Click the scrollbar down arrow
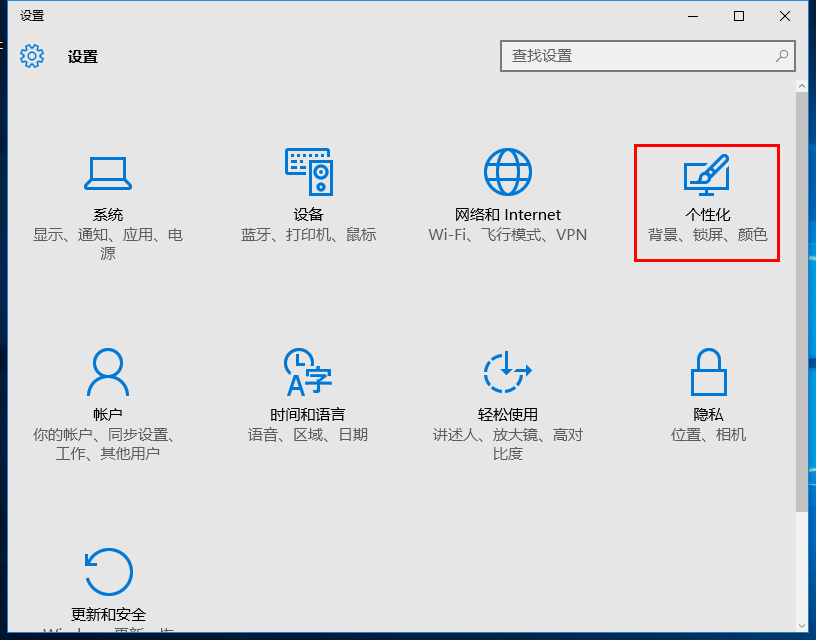The image size is (816, 640). 802,626
